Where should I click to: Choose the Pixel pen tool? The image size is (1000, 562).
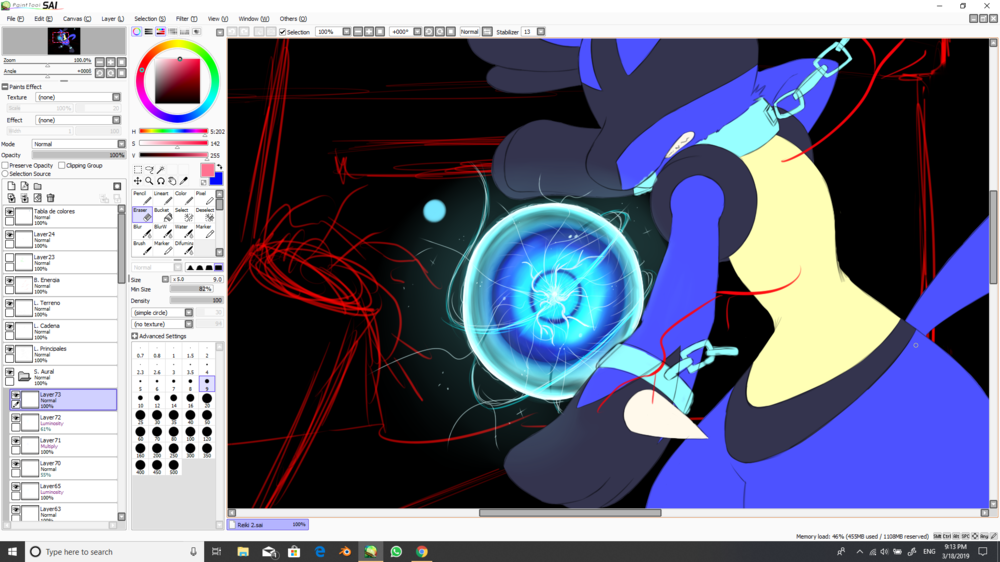click(203, 197)
